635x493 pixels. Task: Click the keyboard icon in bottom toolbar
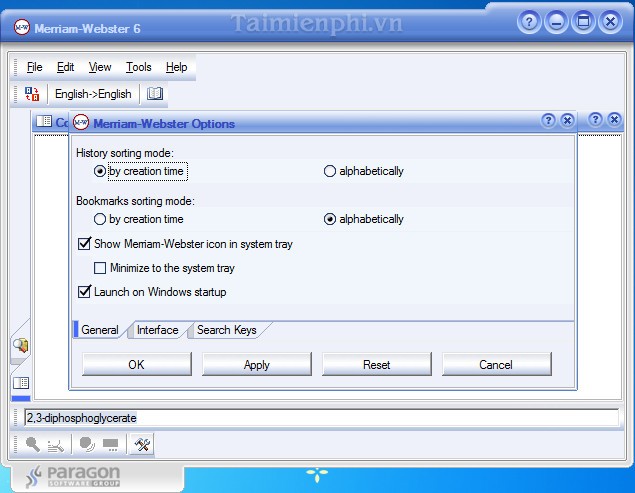(110, 444)
